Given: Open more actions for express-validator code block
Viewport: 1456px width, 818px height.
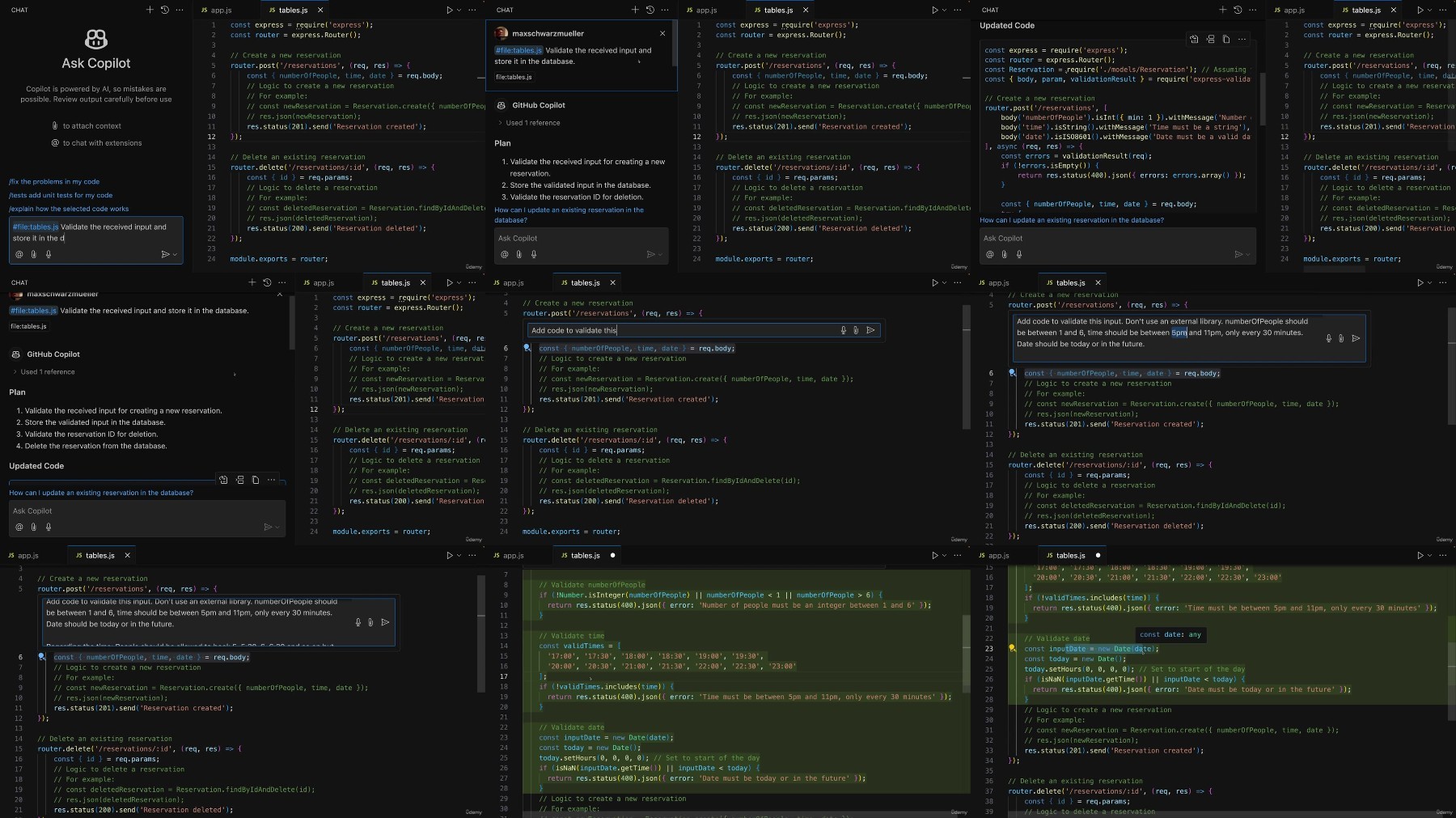Looking at the screenshot, I should pyautogui.click(x=1242, y=39).
